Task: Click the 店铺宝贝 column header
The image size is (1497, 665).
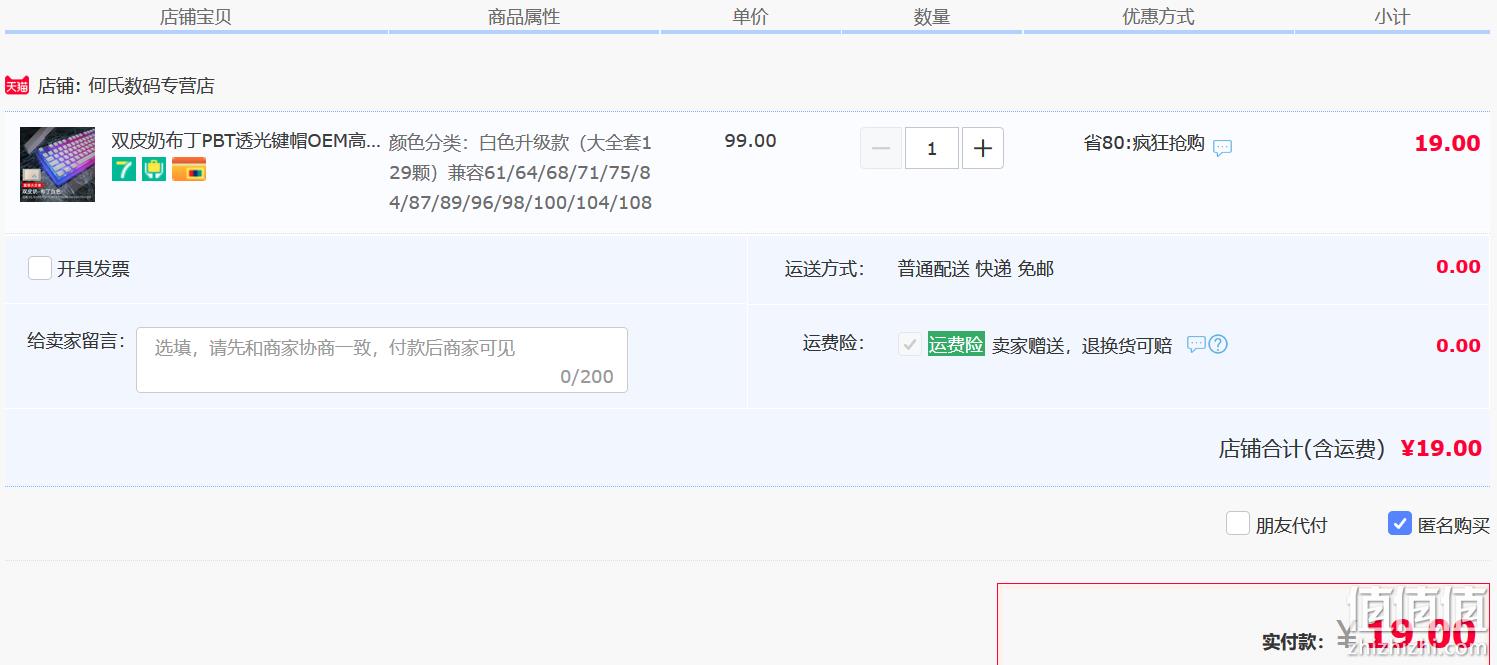Action: pos(196,17)
